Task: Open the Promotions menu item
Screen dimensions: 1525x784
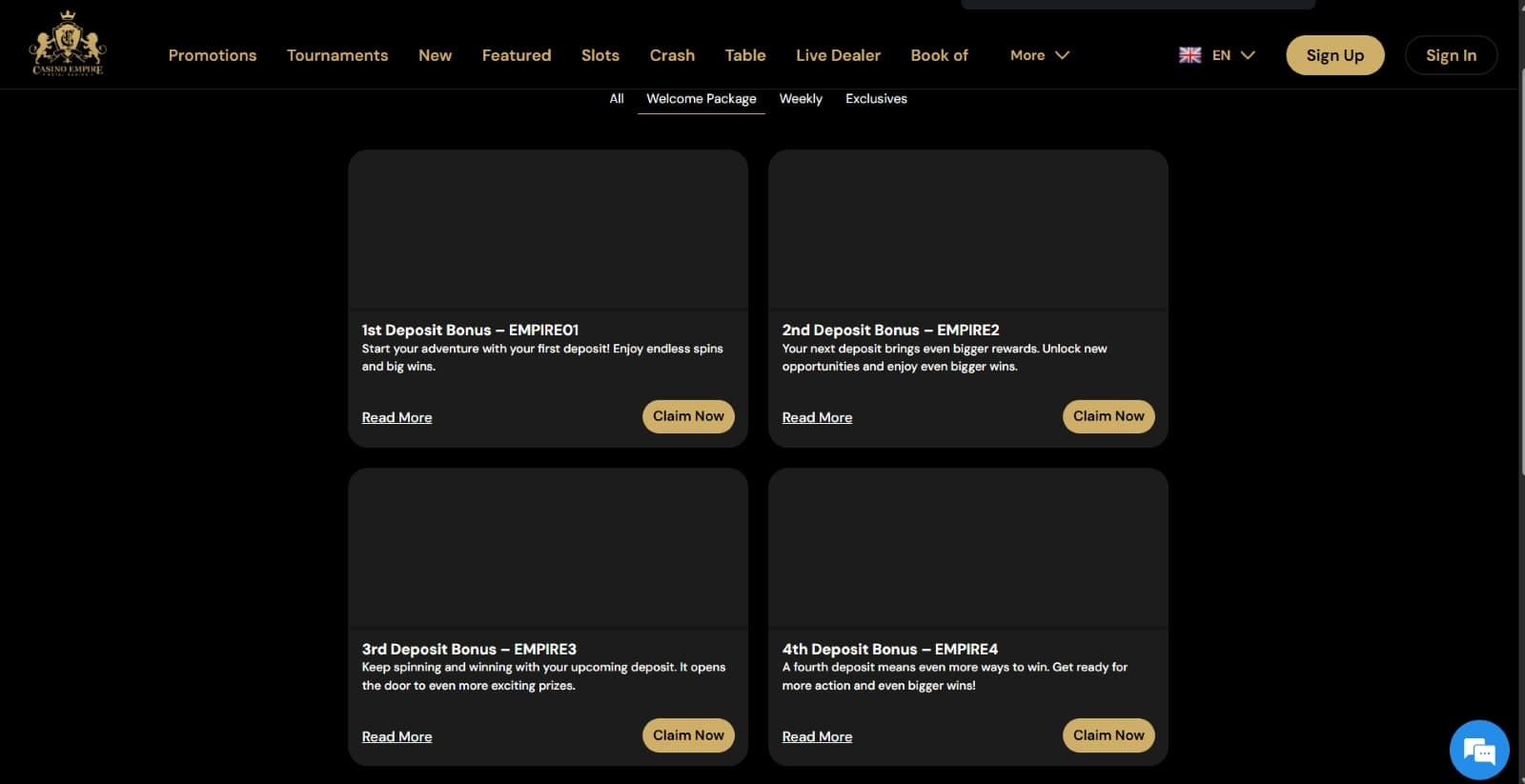Action: pos(213,55)
